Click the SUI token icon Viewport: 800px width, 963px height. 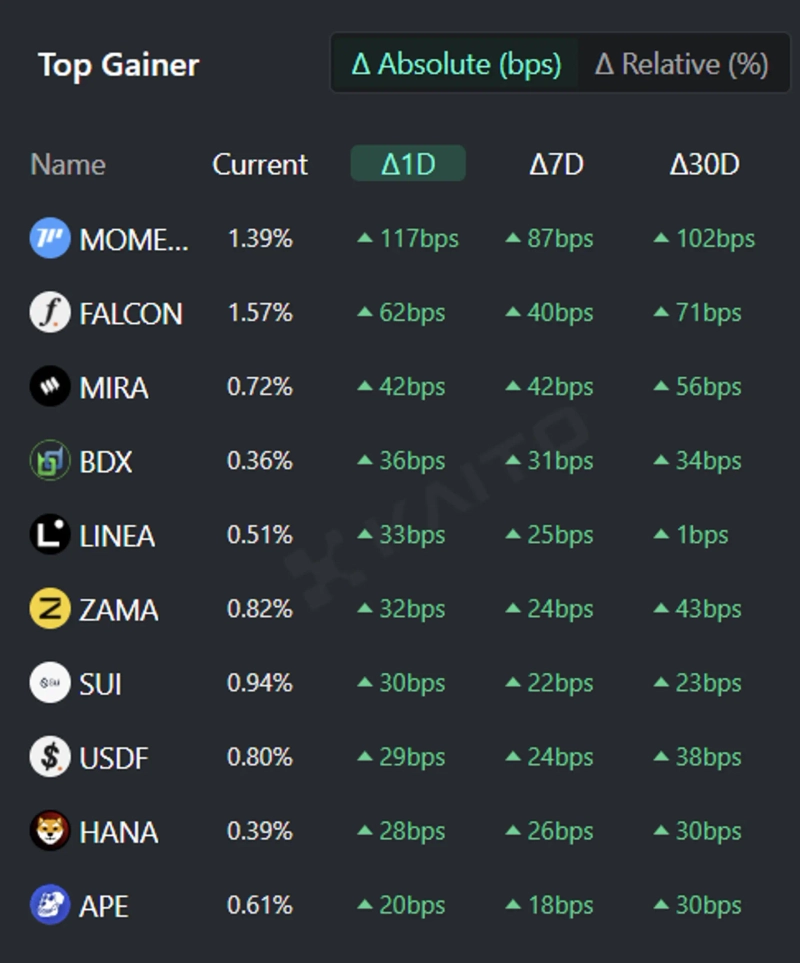pyautogui.click(x=50, y=683)
